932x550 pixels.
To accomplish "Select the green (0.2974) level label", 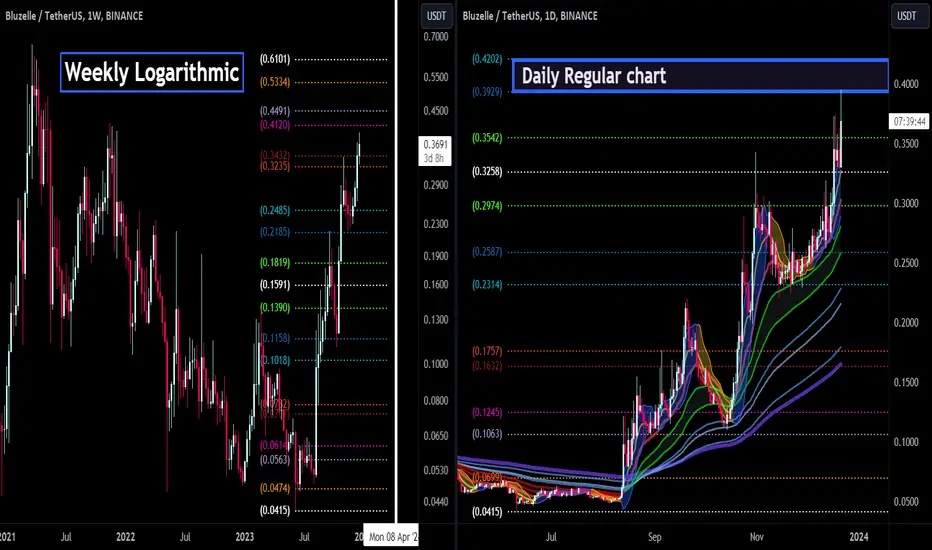I will click(x=487, y=206).
